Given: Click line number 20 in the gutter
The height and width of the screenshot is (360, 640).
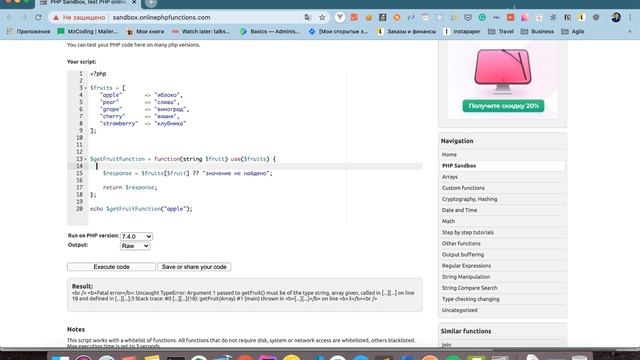Looking at the screenshot, I should click(x=79, y=209).
